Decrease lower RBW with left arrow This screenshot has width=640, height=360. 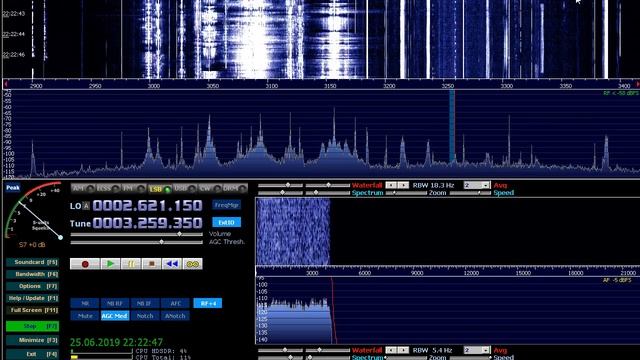391,350
